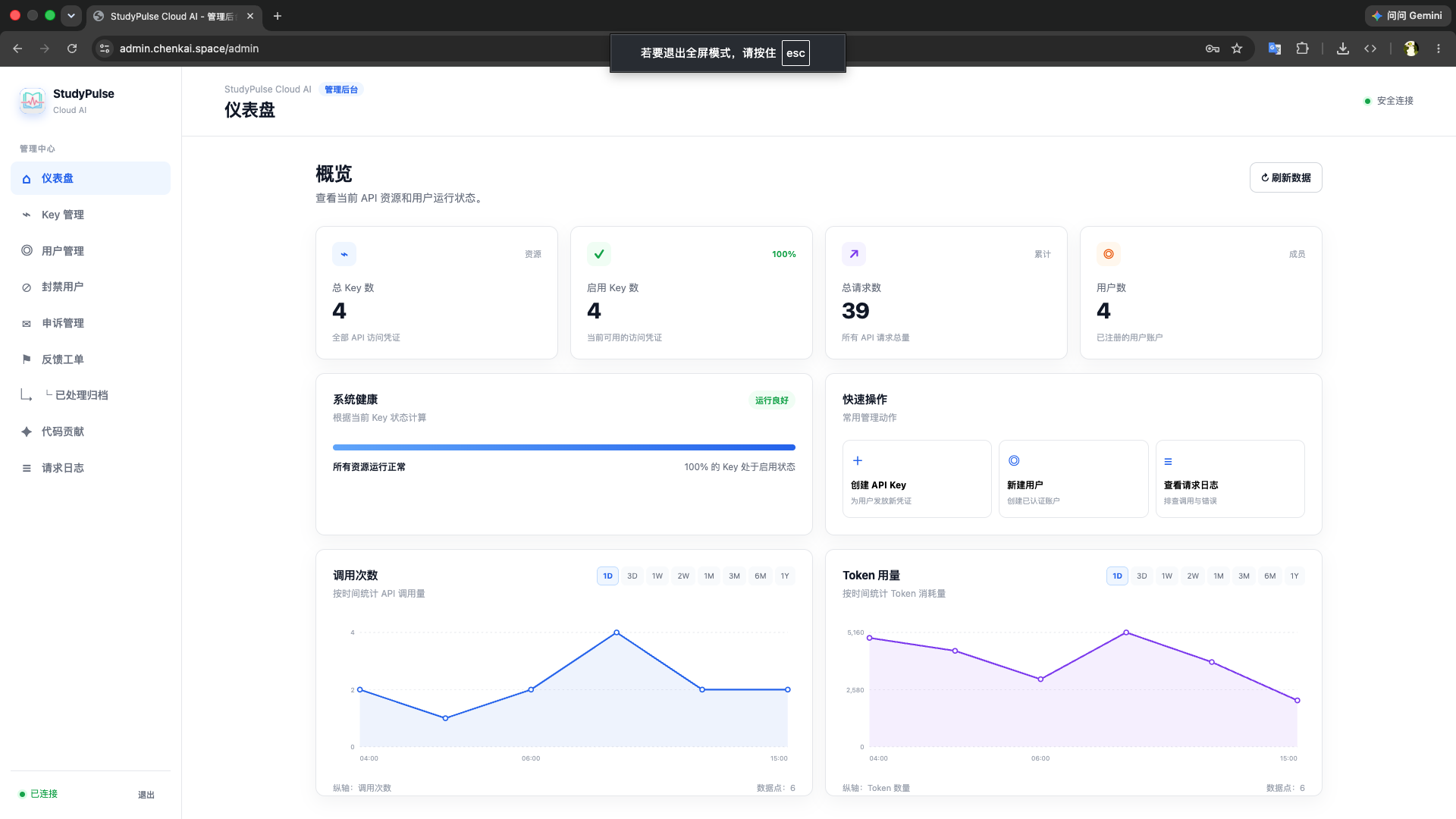This screenshot has width=1456, height=819.
Task: Open browser downloads icon
Action: 1343,49
